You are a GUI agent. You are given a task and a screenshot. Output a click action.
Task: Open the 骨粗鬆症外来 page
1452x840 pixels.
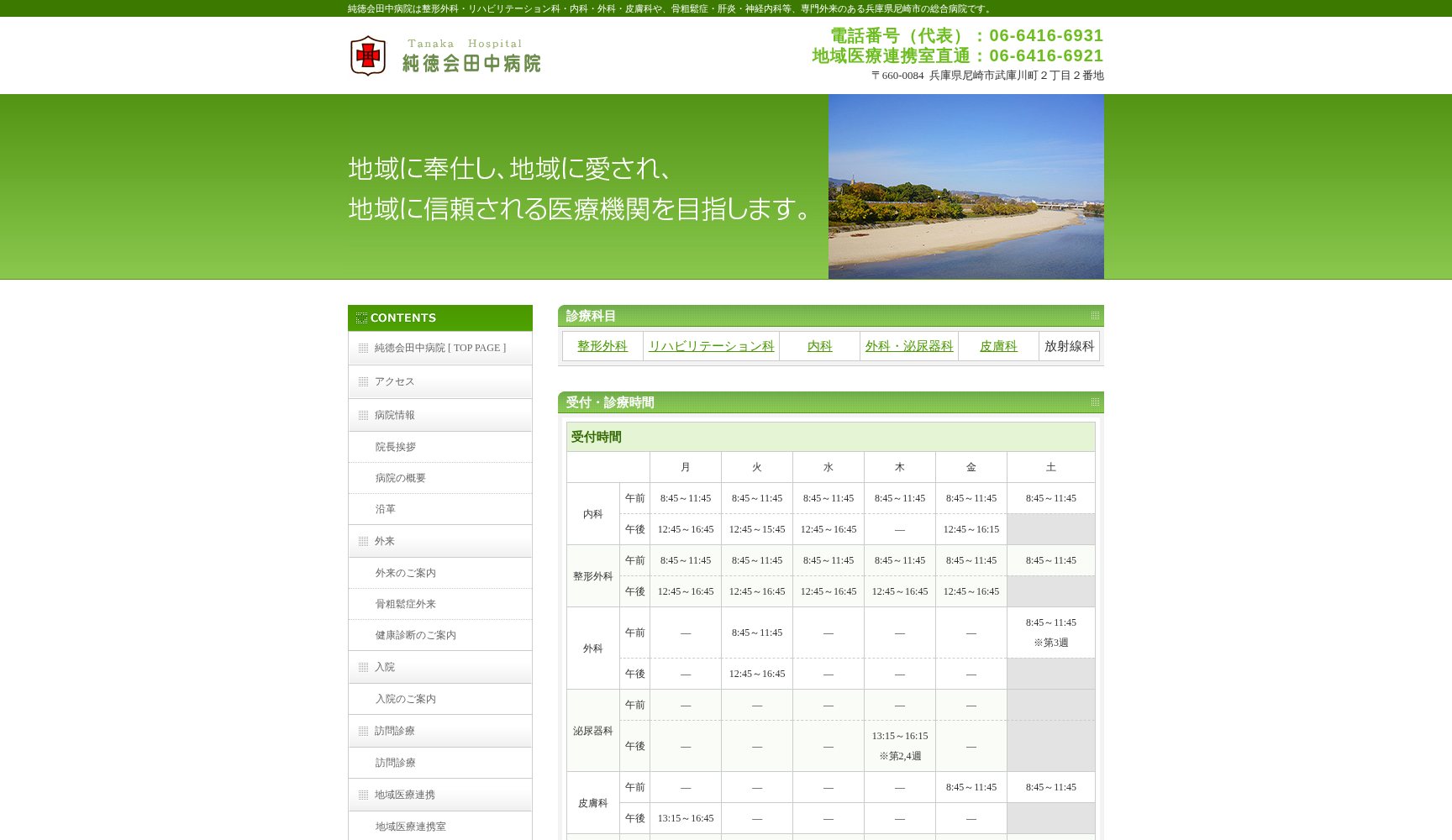407,604
